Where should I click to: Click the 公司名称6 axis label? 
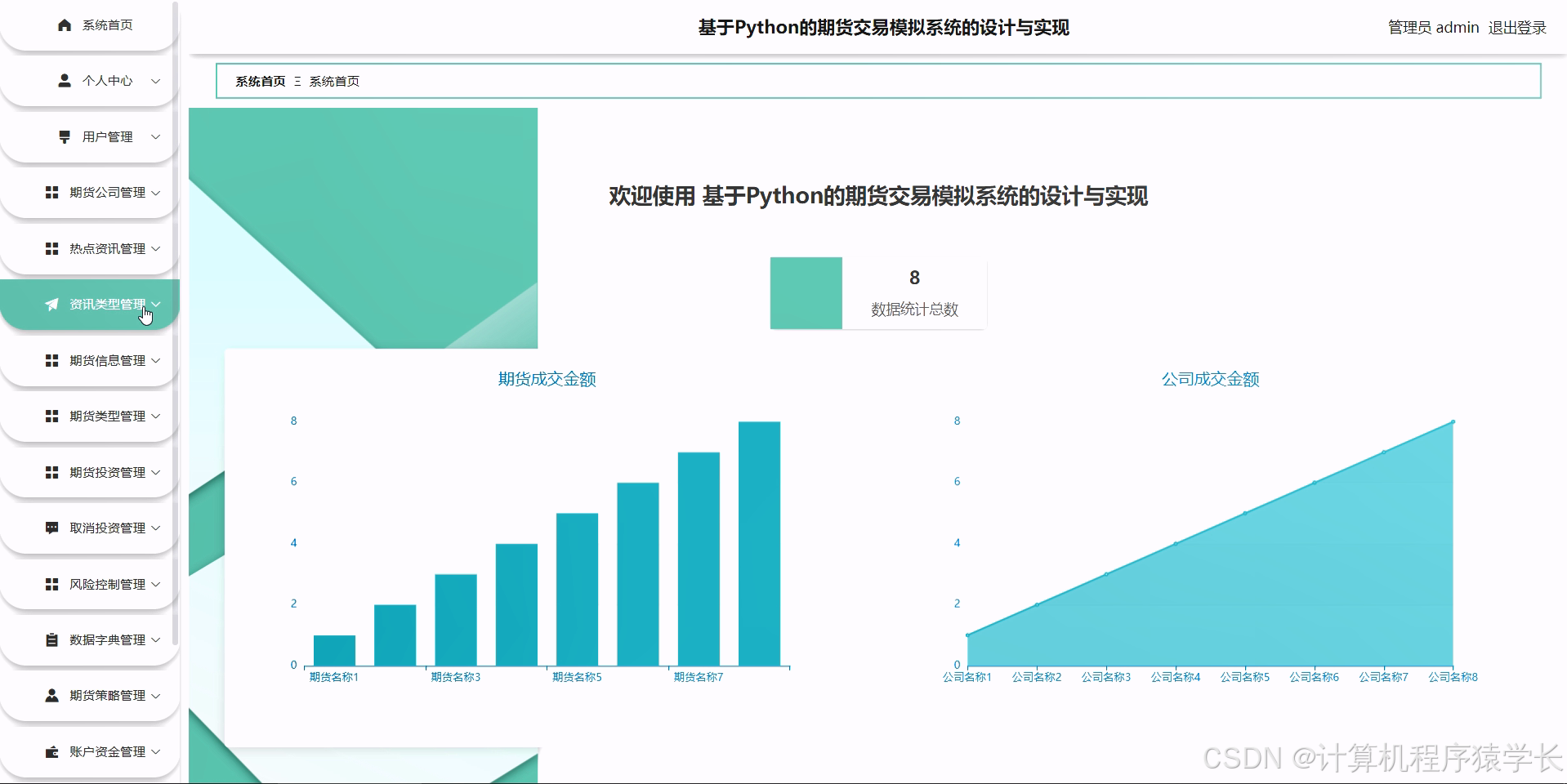[x=1315, y=677]
